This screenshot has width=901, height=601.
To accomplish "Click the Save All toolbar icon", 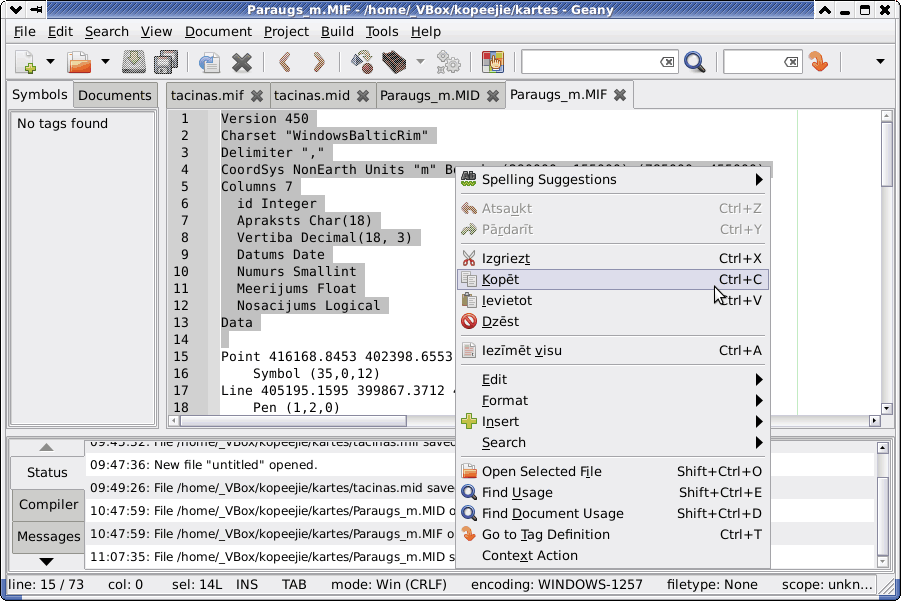I will [166, 61].
